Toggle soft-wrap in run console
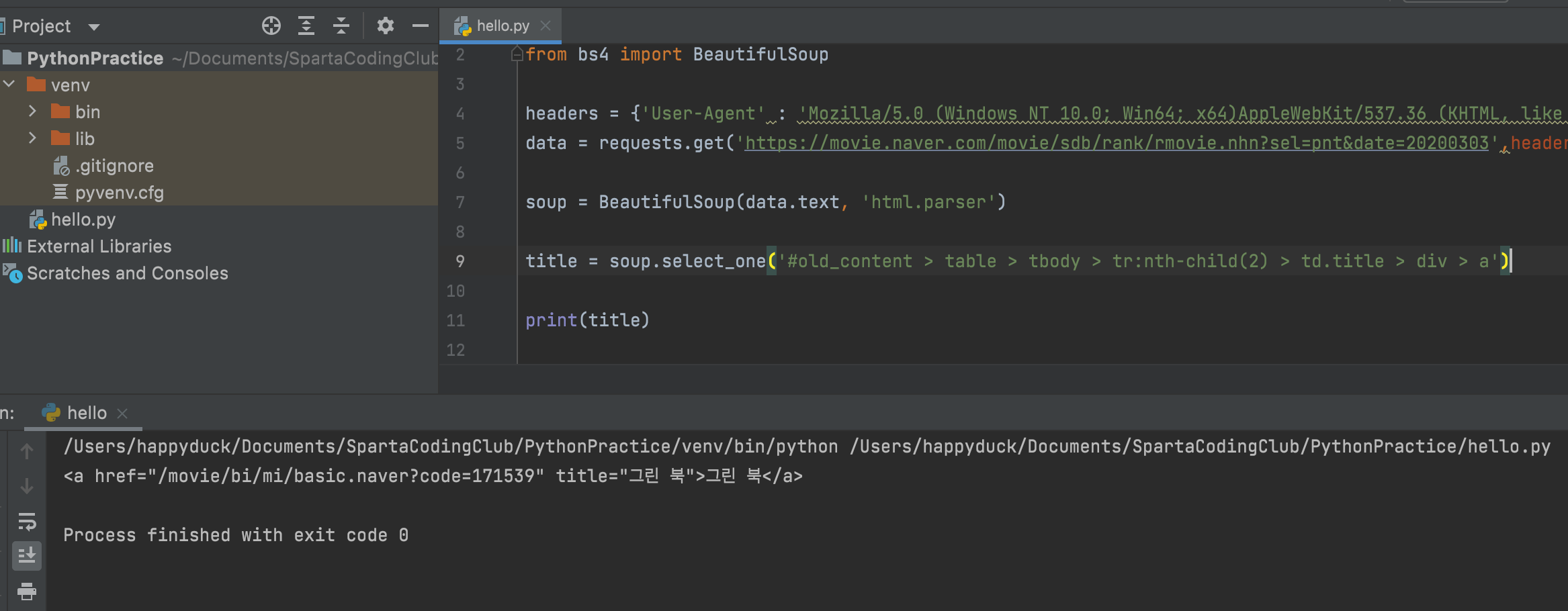1568x611 pixels. pos(27,521)
